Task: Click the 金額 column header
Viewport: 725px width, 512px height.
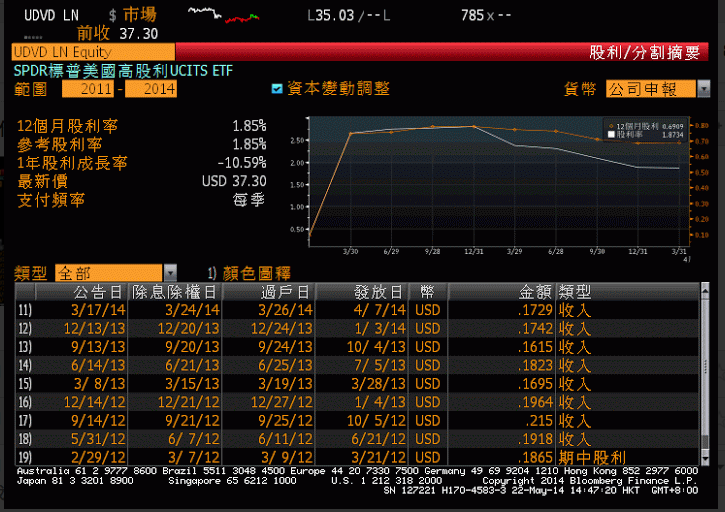Action: [x=501, y=292]
